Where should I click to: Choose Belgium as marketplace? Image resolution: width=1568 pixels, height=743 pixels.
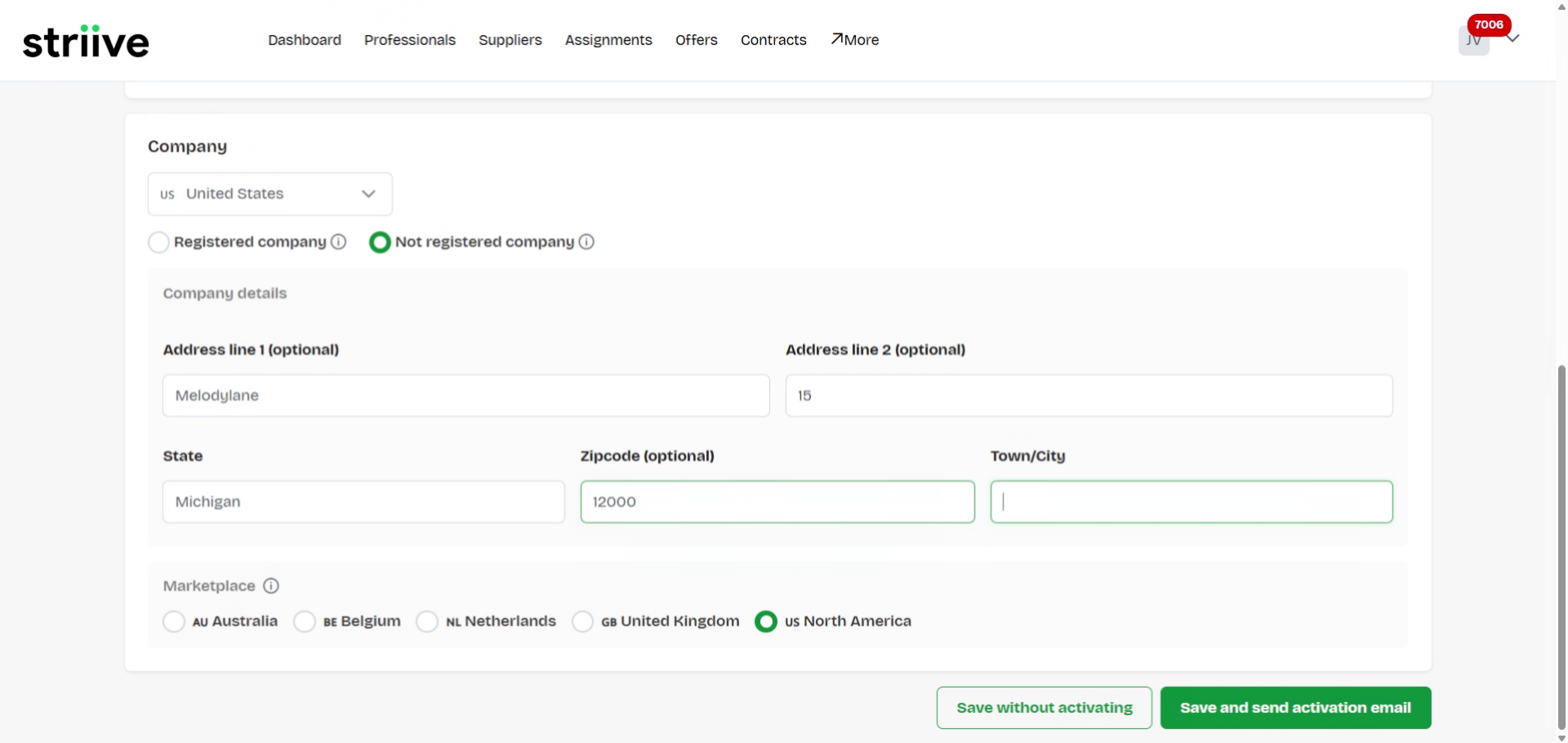click(x=305, y=621)
